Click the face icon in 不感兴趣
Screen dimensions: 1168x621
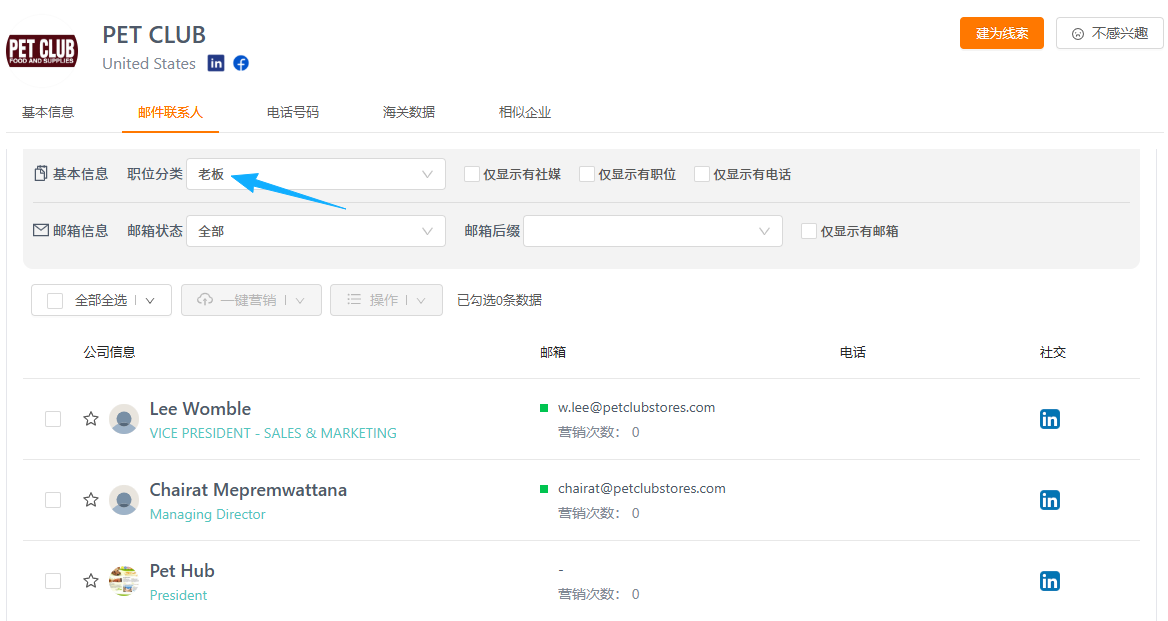[1077, 34]
